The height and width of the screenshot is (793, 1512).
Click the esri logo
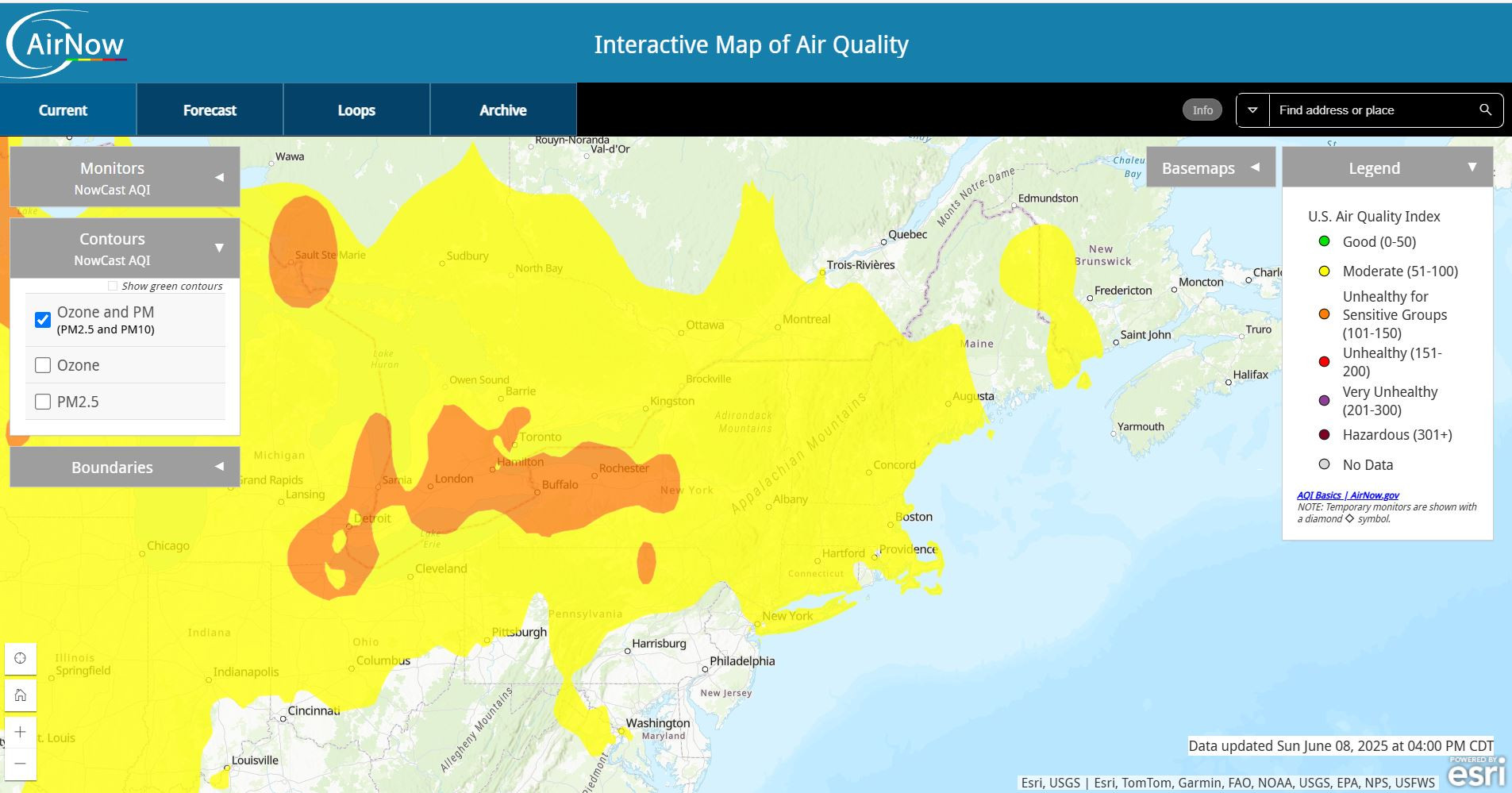pos(1476,772)
